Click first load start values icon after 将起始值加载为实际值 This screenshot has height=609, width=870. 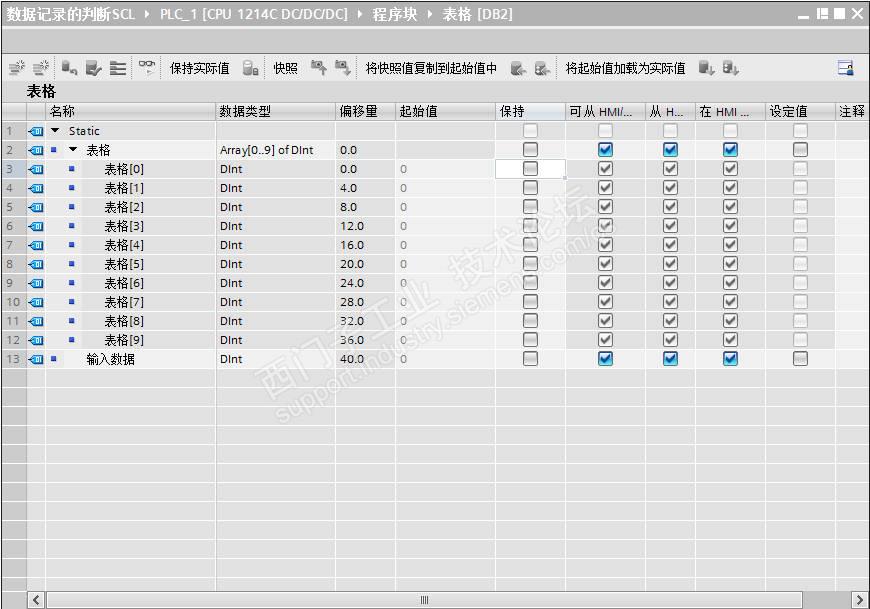coord(706,68)
